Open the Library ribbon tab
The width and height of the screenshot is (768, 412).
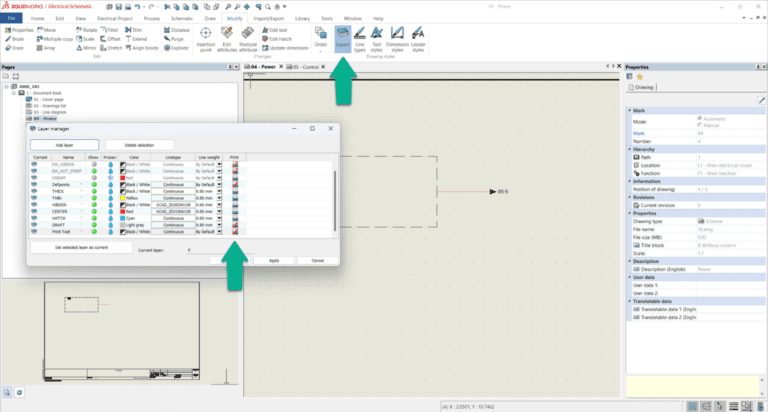pos(302,19)
